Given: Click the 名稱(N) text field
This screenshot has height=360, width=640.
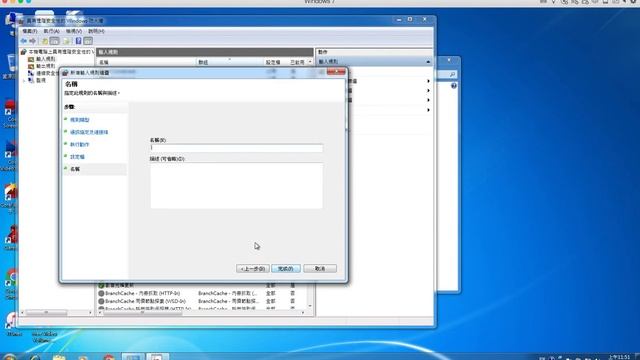Looking at the screenshot, I should (236, 148).
